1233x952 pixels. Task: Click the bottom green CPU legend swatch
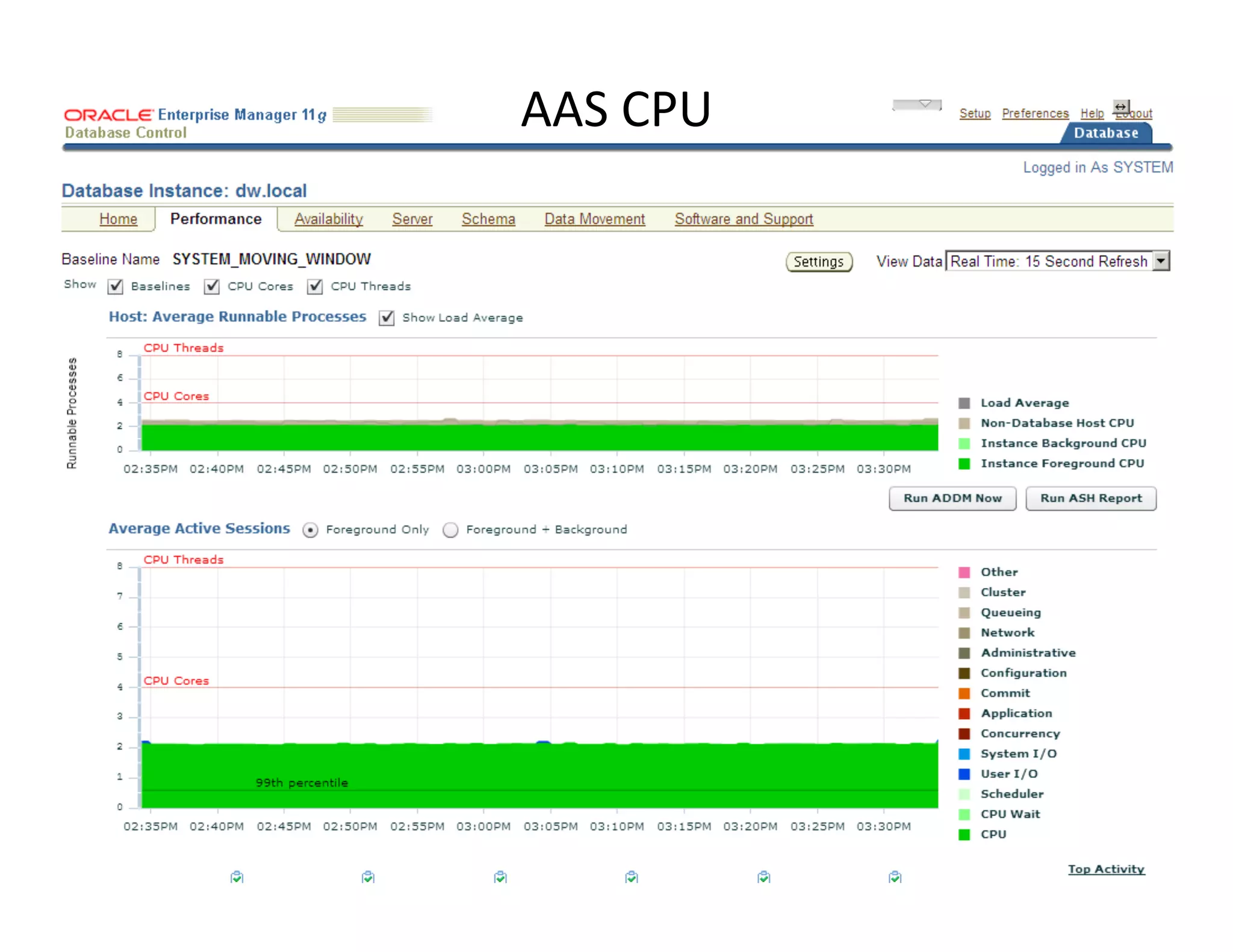coord(964,834)
